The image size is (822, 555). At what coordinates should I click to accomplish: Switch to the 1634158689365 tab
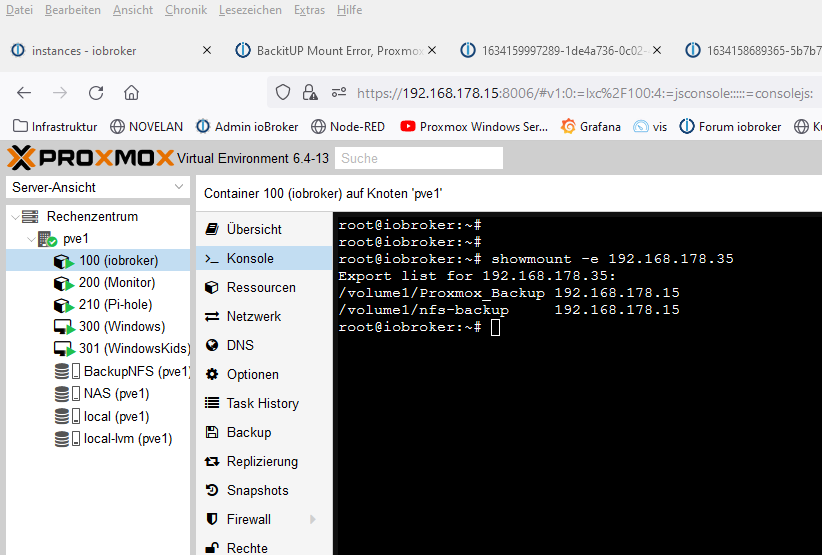(755, 50)
